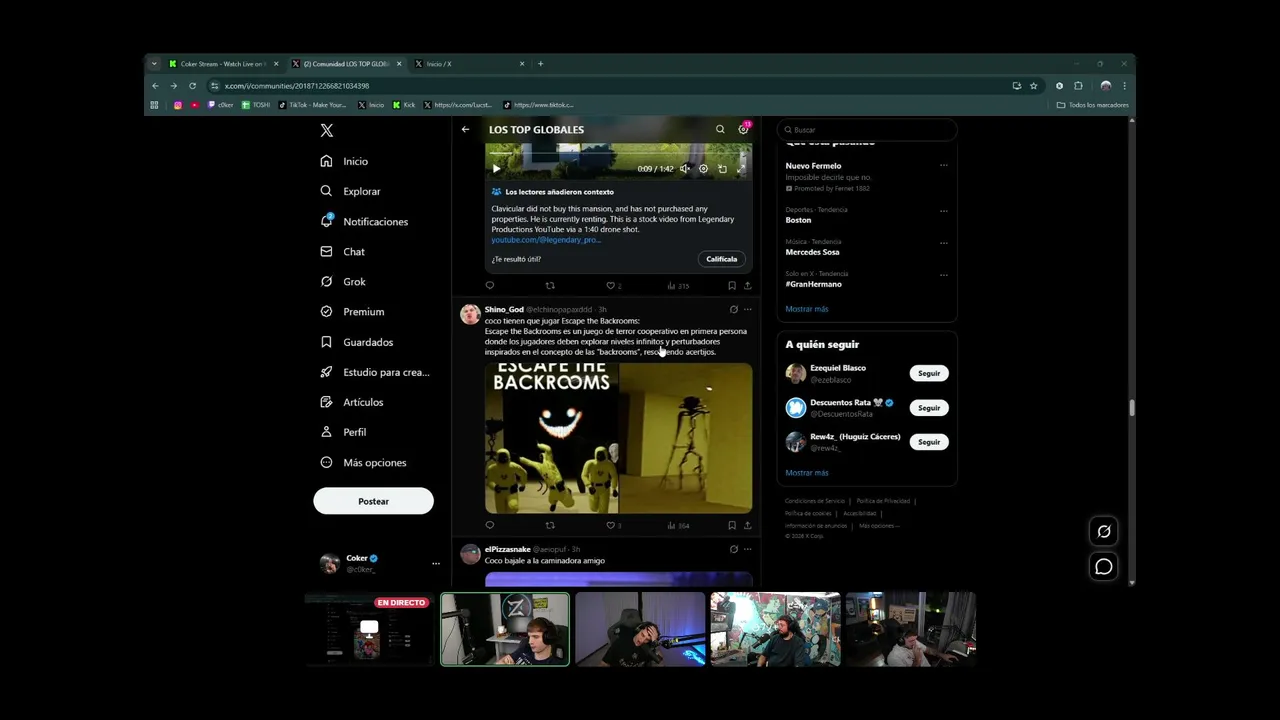Open Artículos in the sidebar
This screenshot has height=720, width=1280.
pyautogui.click(x=352, y=402)
